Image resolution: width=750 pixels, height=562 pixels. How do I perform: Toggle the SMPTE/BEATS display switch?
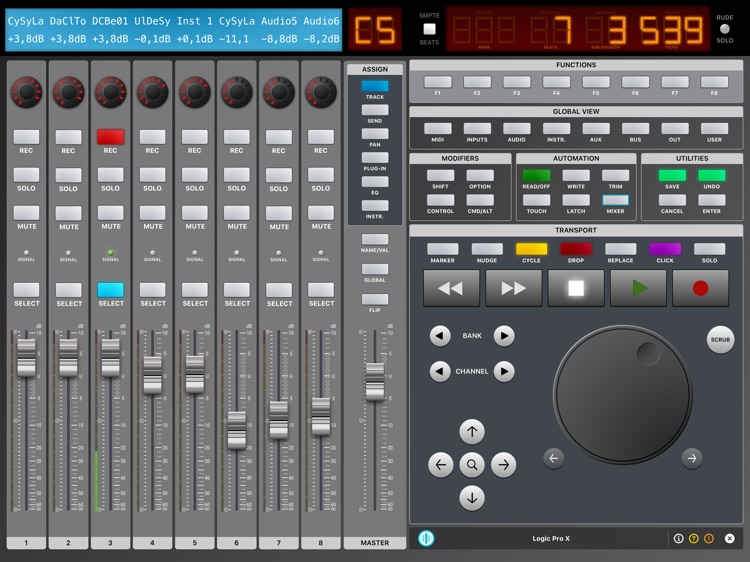pos(429,29)
